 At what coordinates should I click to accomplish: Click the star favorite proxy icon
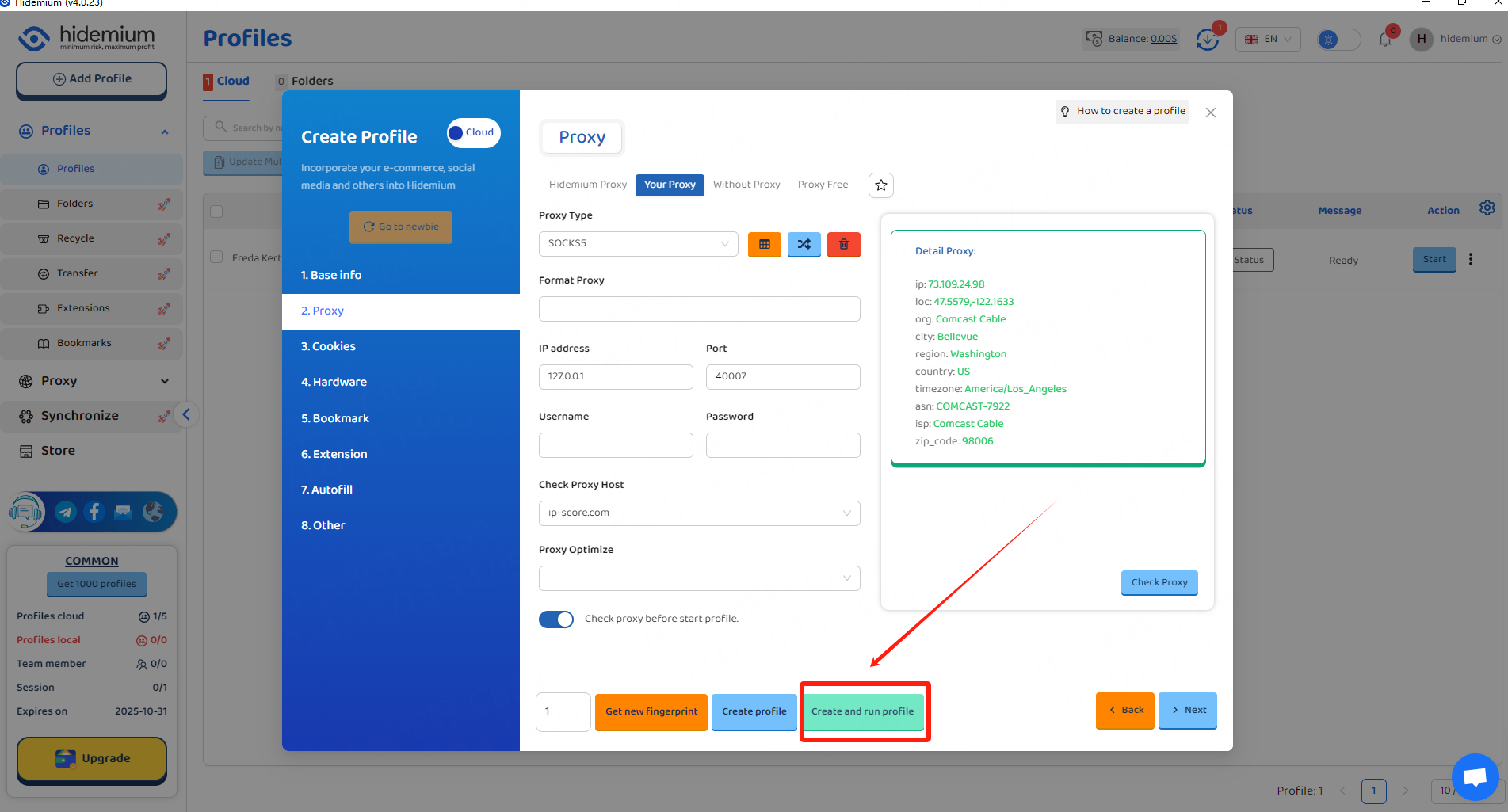(881, 185)
